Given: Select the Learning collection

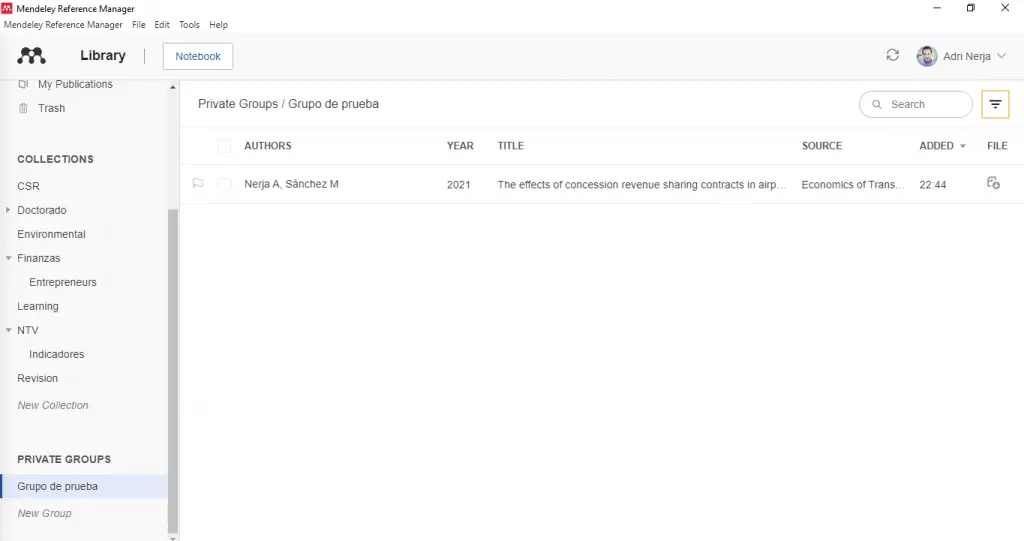Looking at the screenshot, I should pos(38,306).
